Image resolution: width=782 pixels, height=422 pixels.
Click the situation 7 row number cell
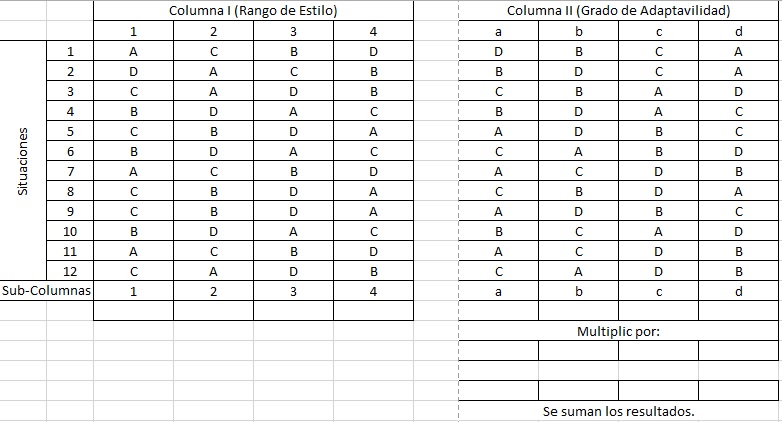tap(70, 171)
